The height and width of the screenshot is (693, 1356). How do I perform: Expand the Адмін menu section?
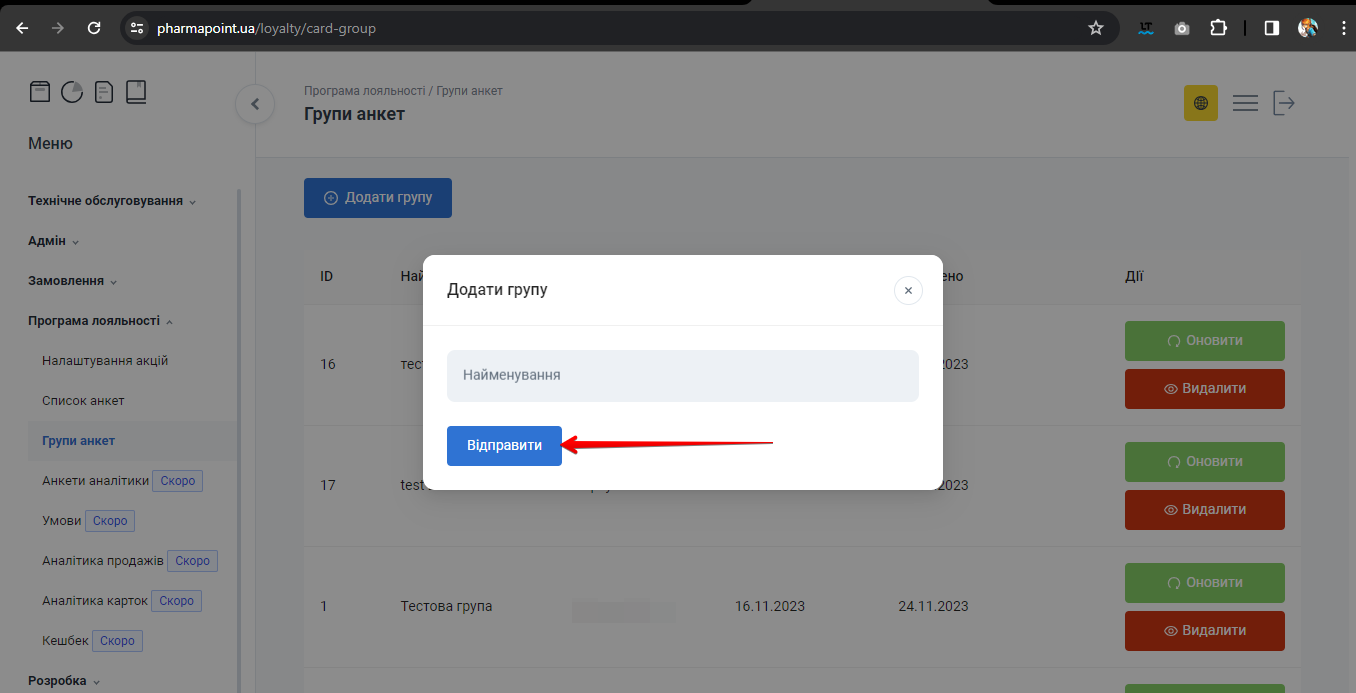(x=46, y=240)
